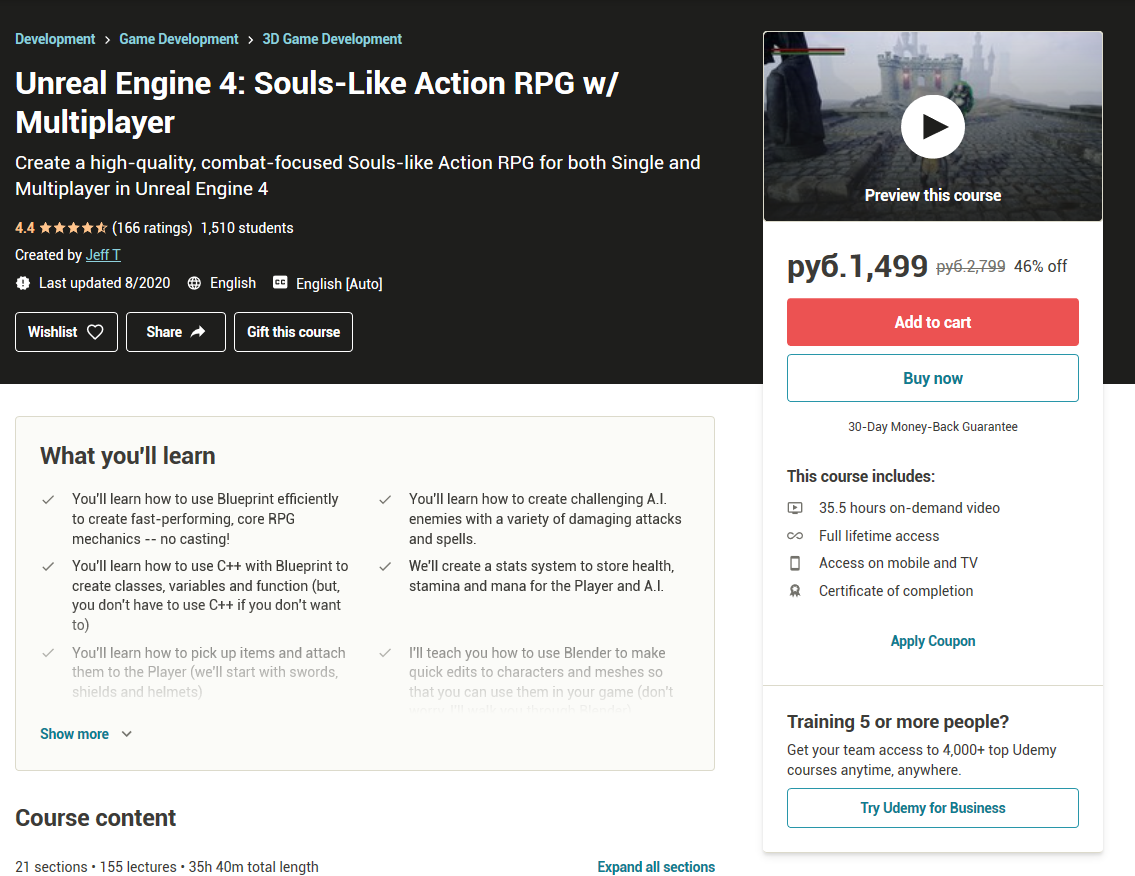Play the course preview video
Image resolution: width=1135 pixels, height=876 pixels.
pos(932,127)
